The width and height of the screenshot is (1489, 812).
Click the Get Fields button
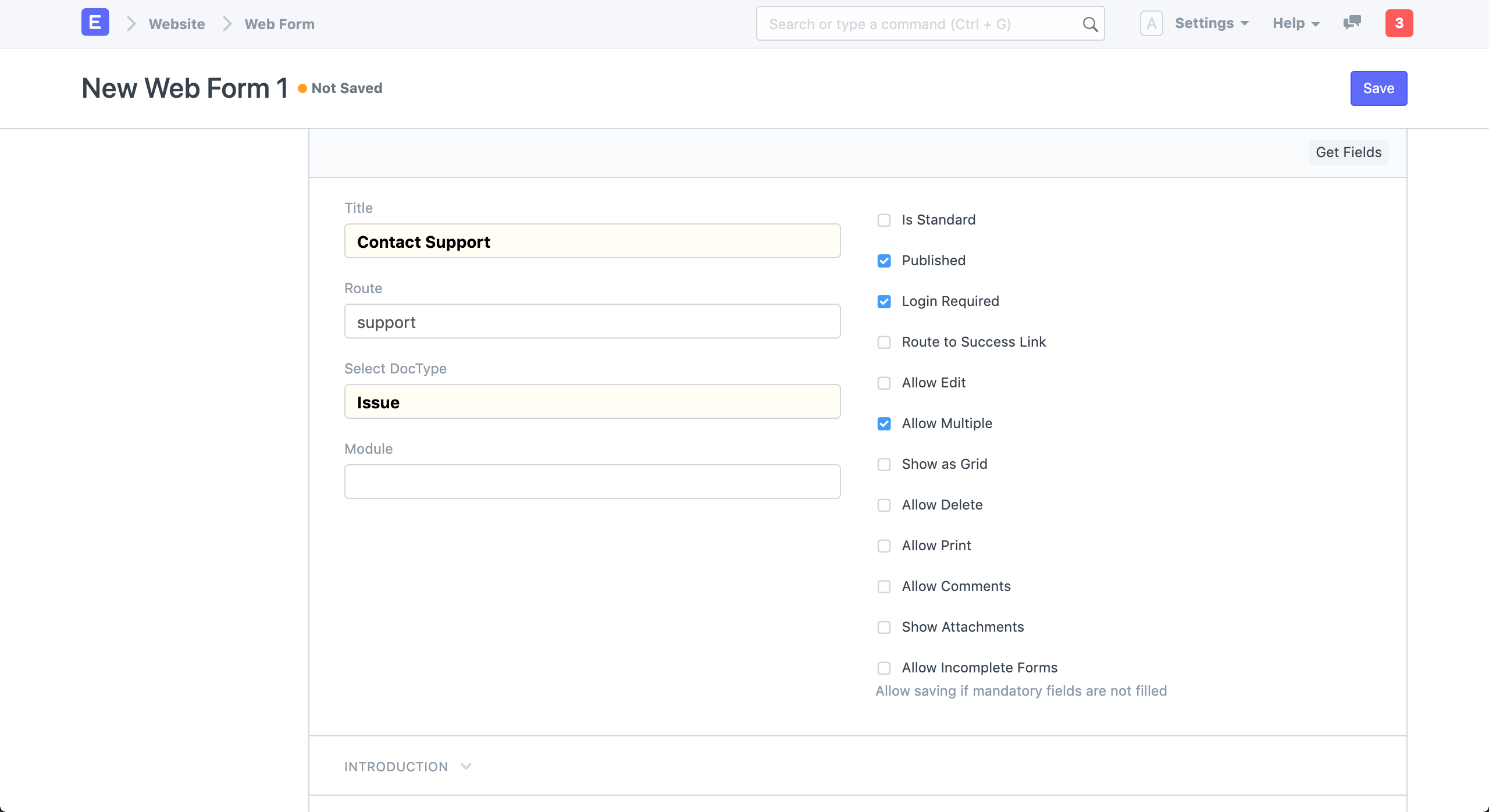(x=1349, y=151)
